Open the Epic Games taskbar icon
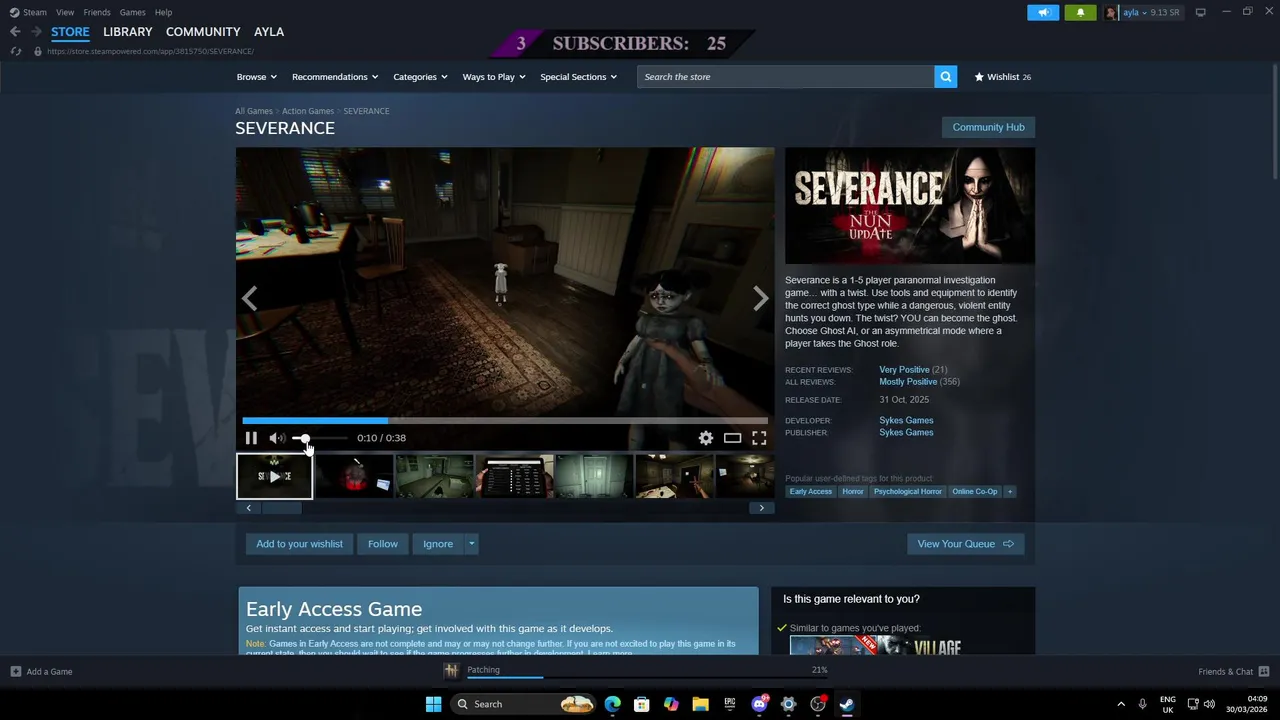Viewport: 1280px width, 720px height. pos(730,704)
